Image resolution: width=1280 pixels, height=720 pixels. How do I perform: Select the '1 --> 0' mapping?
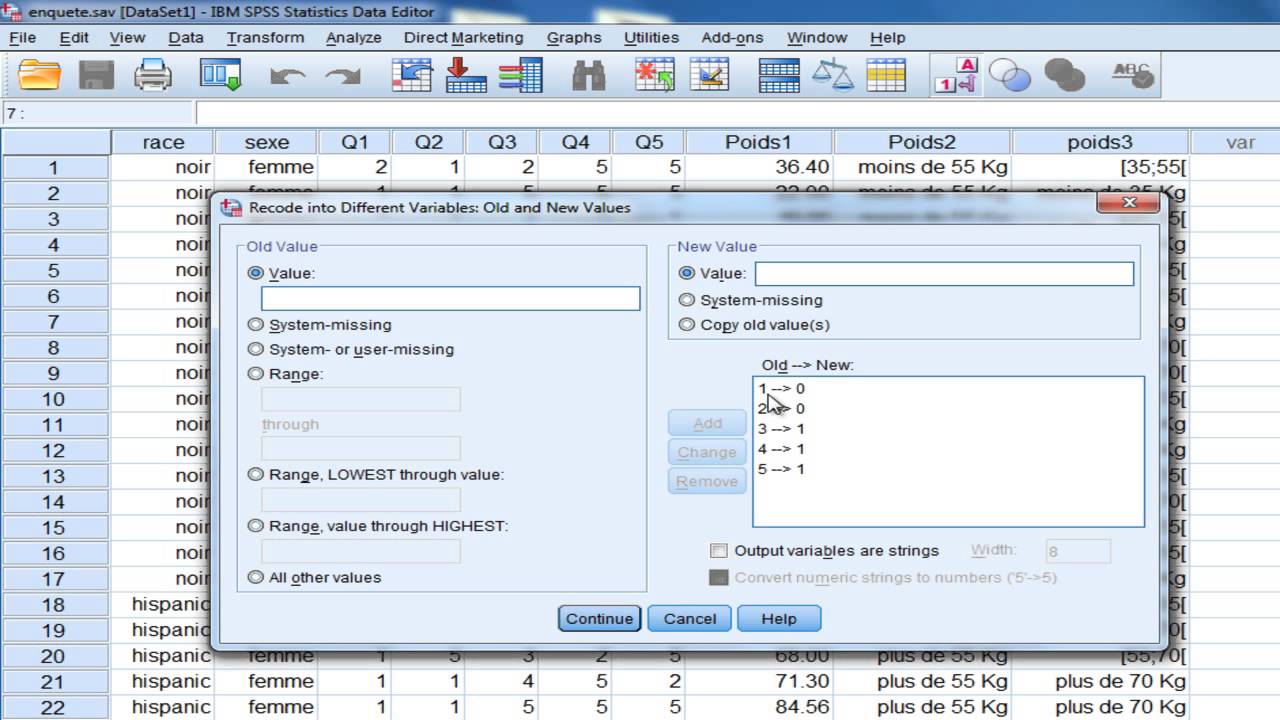coord(781,389)
